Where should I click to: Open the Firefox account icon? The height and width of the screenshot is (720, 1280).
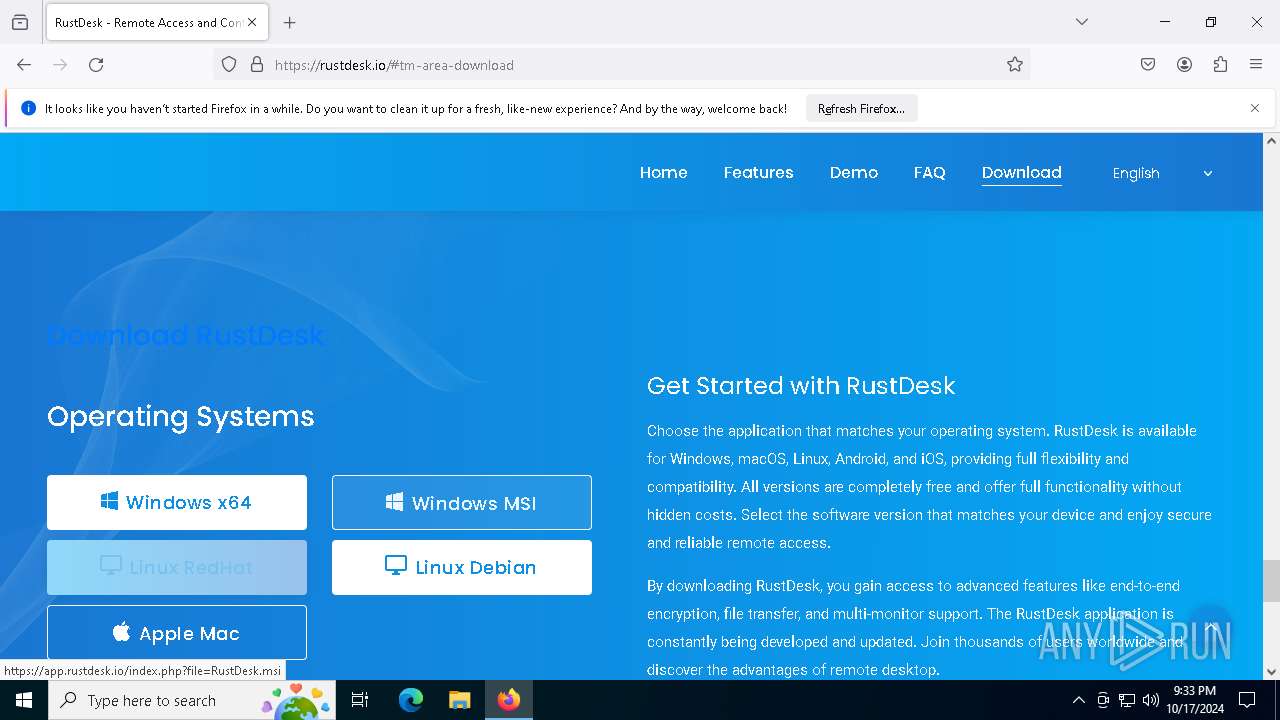pyautogui.click(x=1184, y=65)
